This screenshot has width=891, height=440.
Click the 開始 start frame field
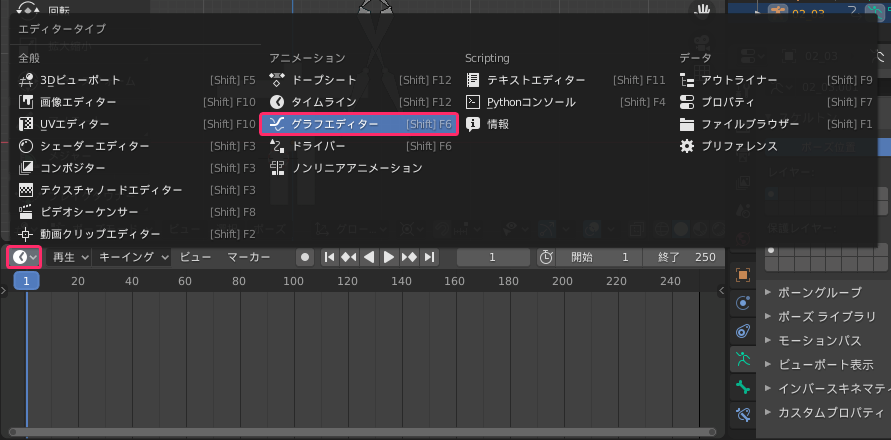point(599,258)
